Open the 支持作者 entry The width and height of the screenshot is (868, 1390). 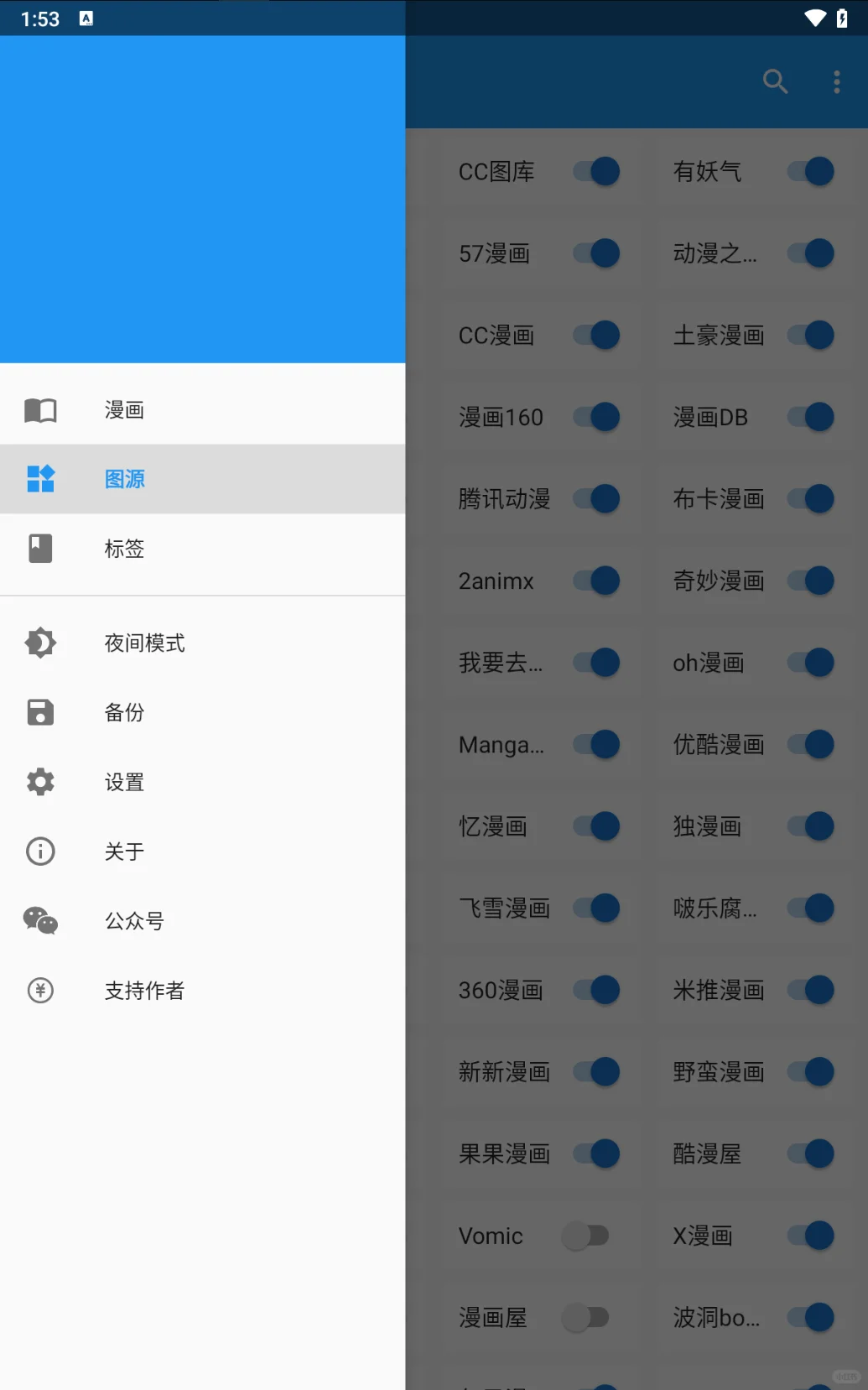[x=202, y=991]
